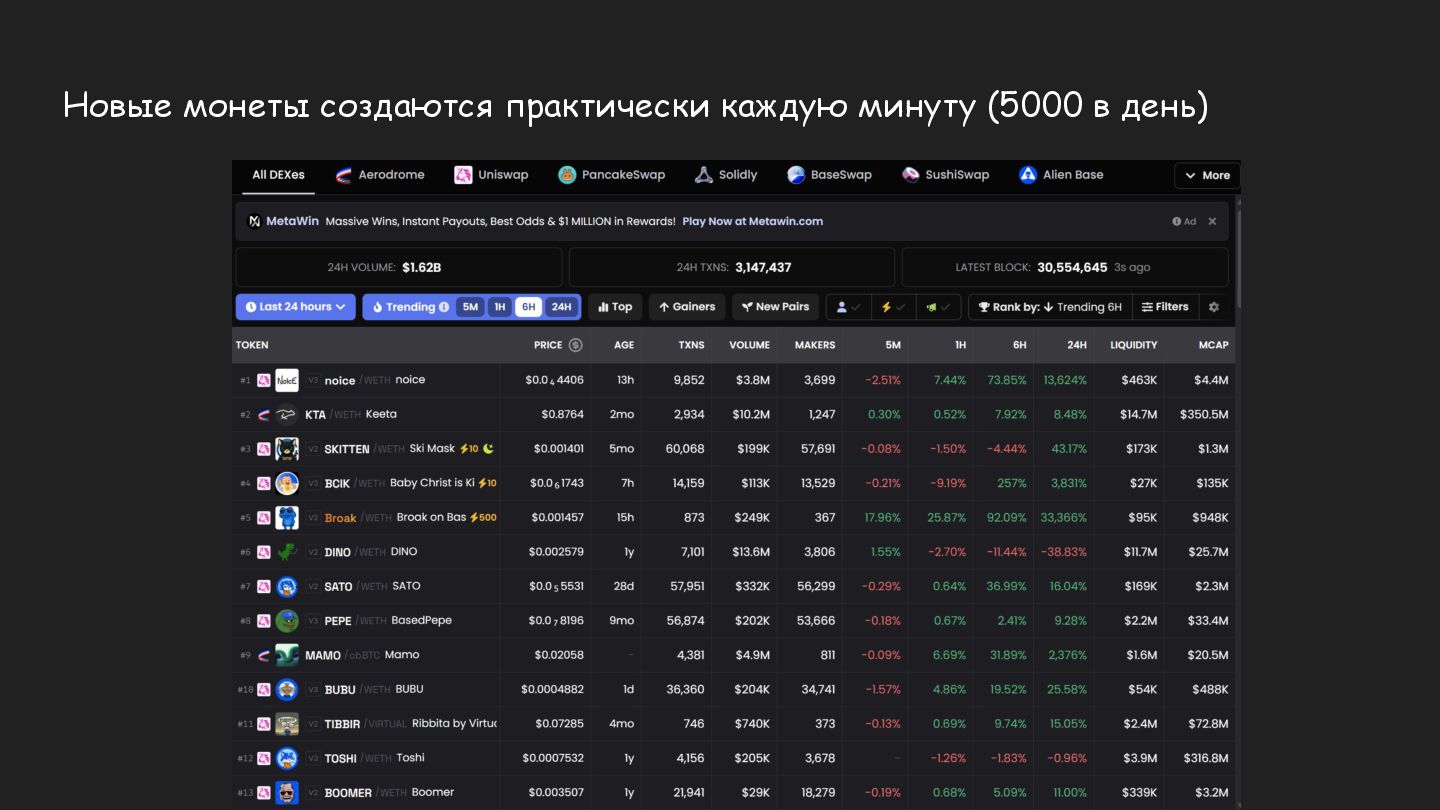Click the boost 500 badge on Broak
The image size is (1440, 810).
[x=482, y=518]
